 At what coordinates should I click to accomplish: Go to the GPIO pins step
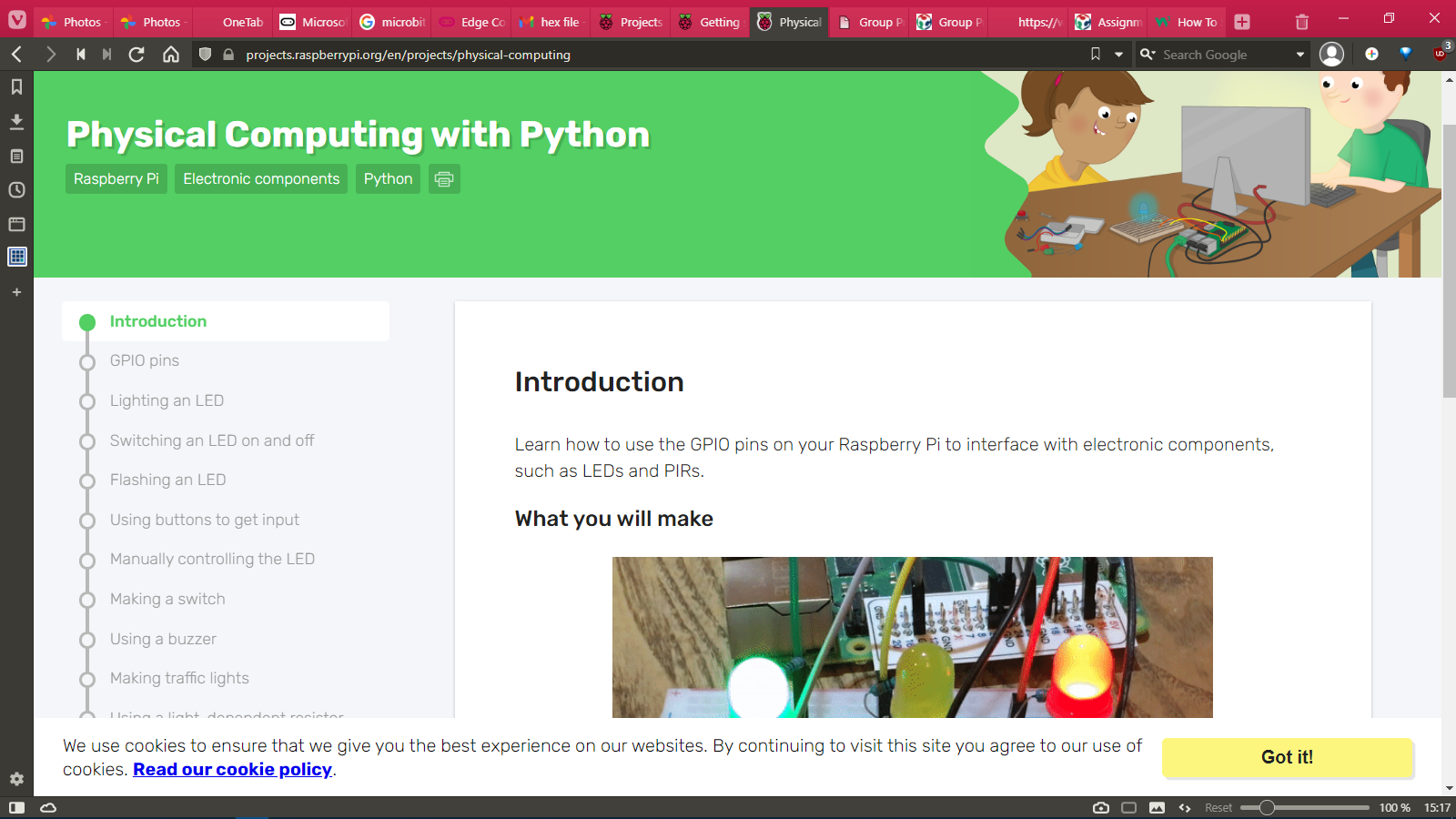(x=145, y=360)
